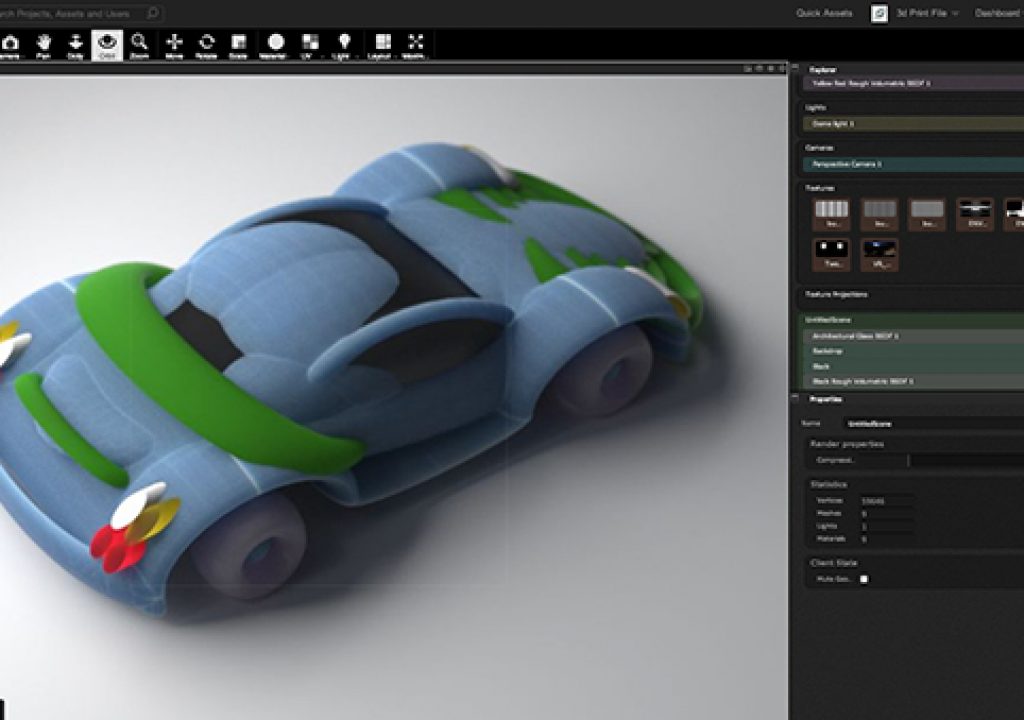Screen dimensions: 1024x720
Task: Click the Materials statistic value
Action: pos(886,540)
